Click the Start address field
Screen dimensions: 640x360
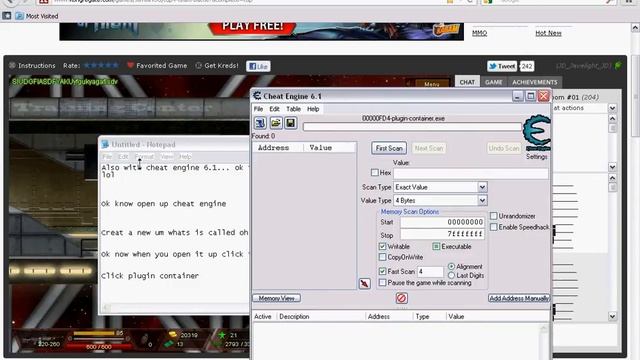point(442,222)
